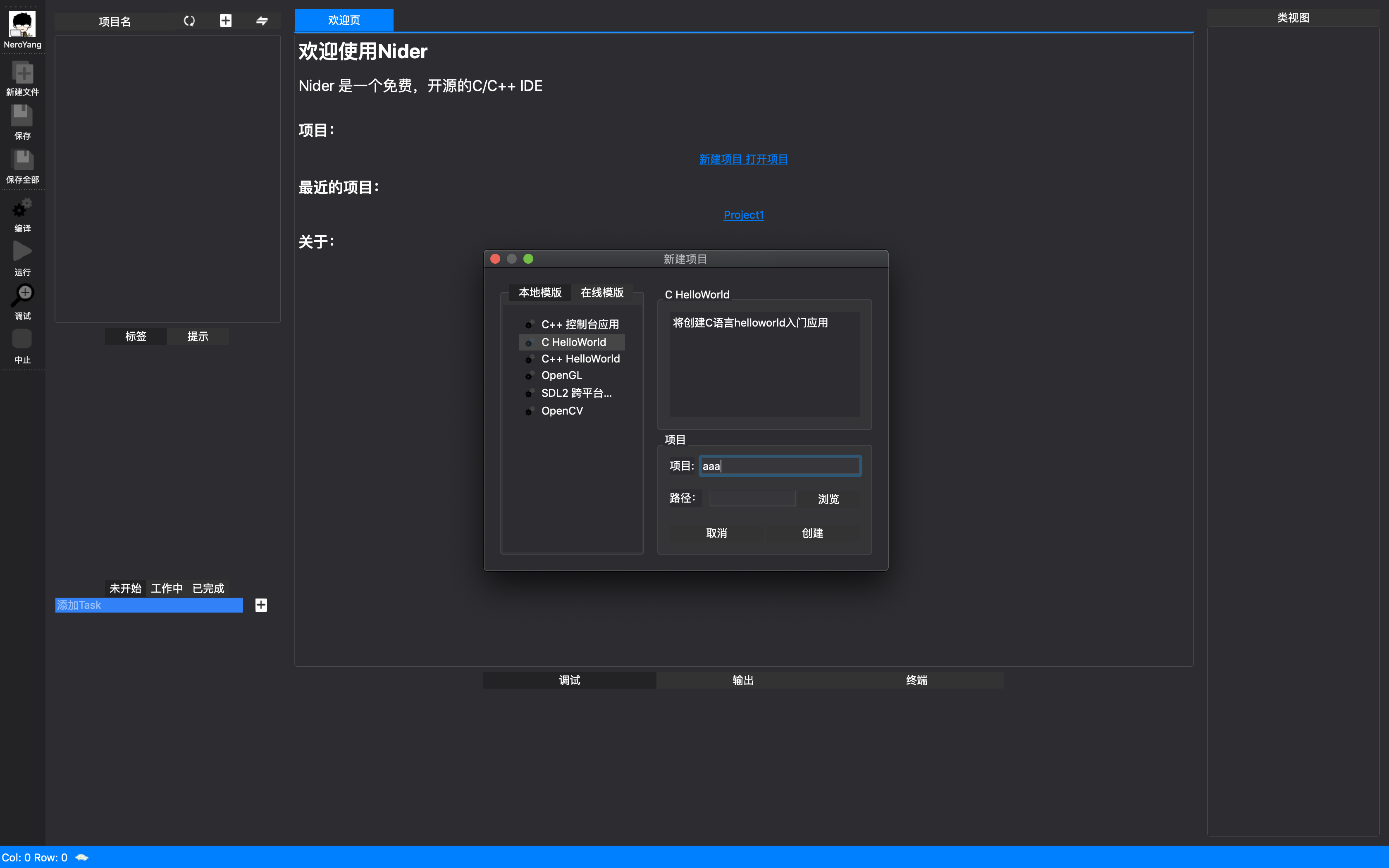Click the 路径 path input field
Image resolution: width=1389 pixels, height=868 pixels.
click(x=751, y=498)
